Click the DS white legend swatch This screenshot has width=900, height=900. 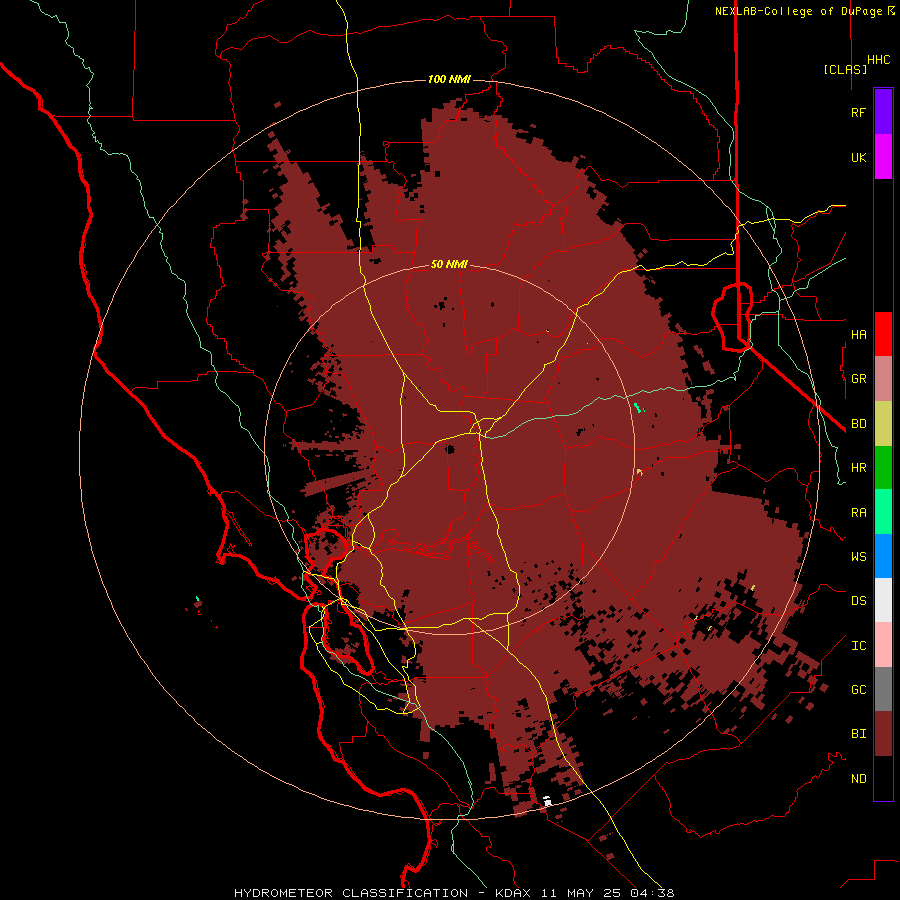pyautogui.click(x=883, y=600)
